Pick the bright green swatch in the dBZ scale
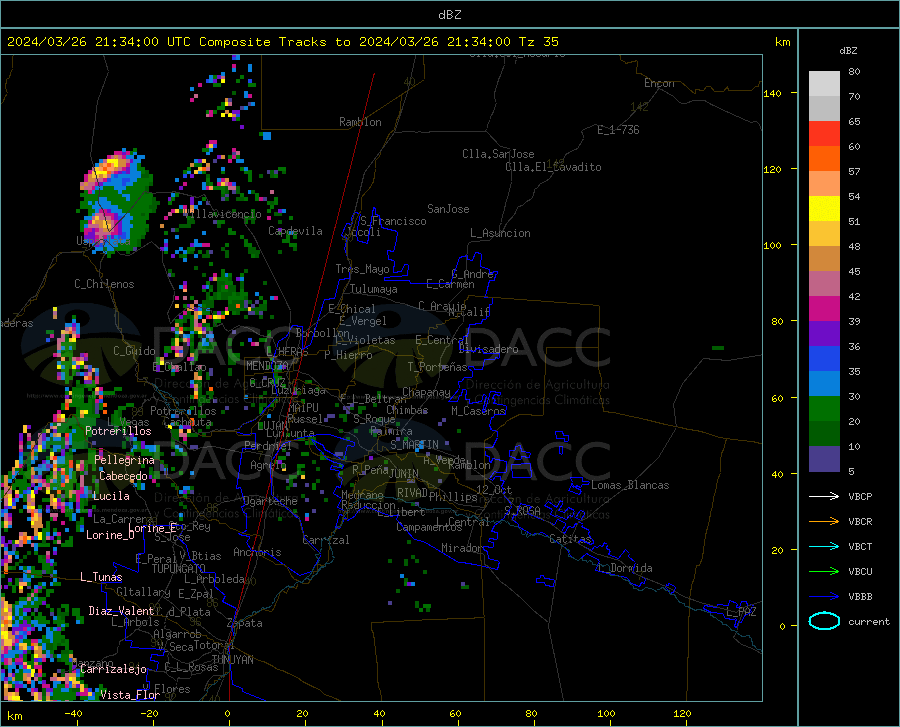 824,409
